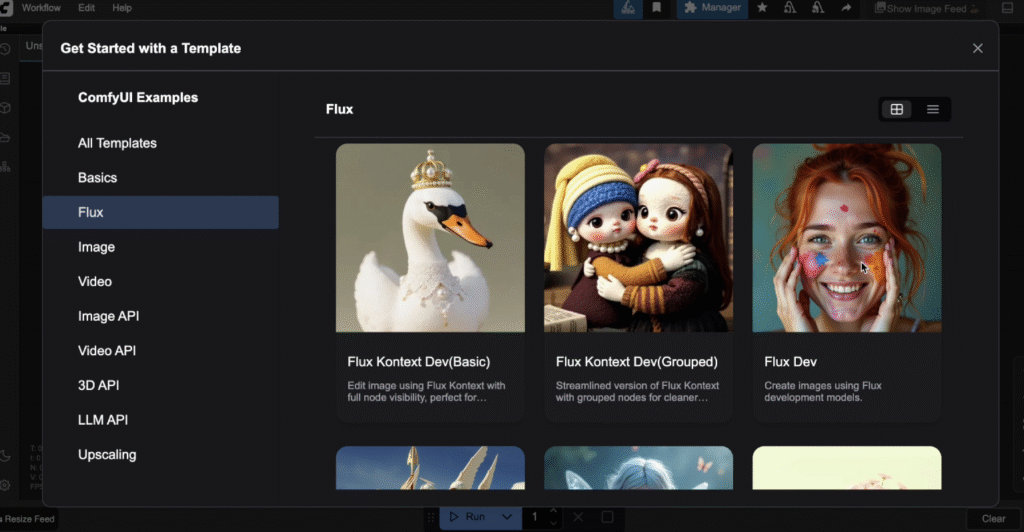Image resolution: width=1024 pixels, height=532 pixels.
Task: Expand the Run button dropdown arrow
Action: [x=507, y=517]
